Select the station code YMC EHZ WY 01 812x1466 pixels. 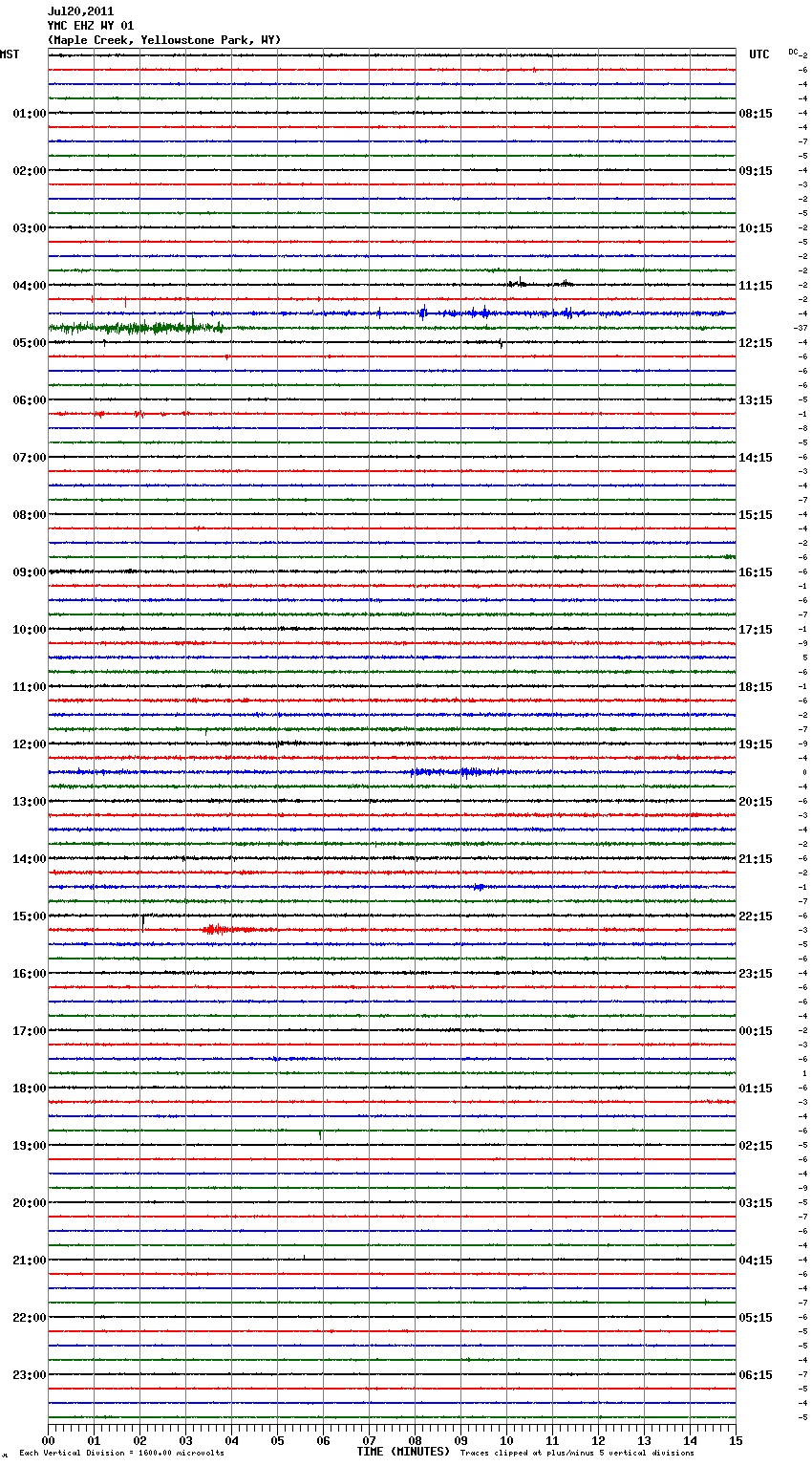[91, 26]
